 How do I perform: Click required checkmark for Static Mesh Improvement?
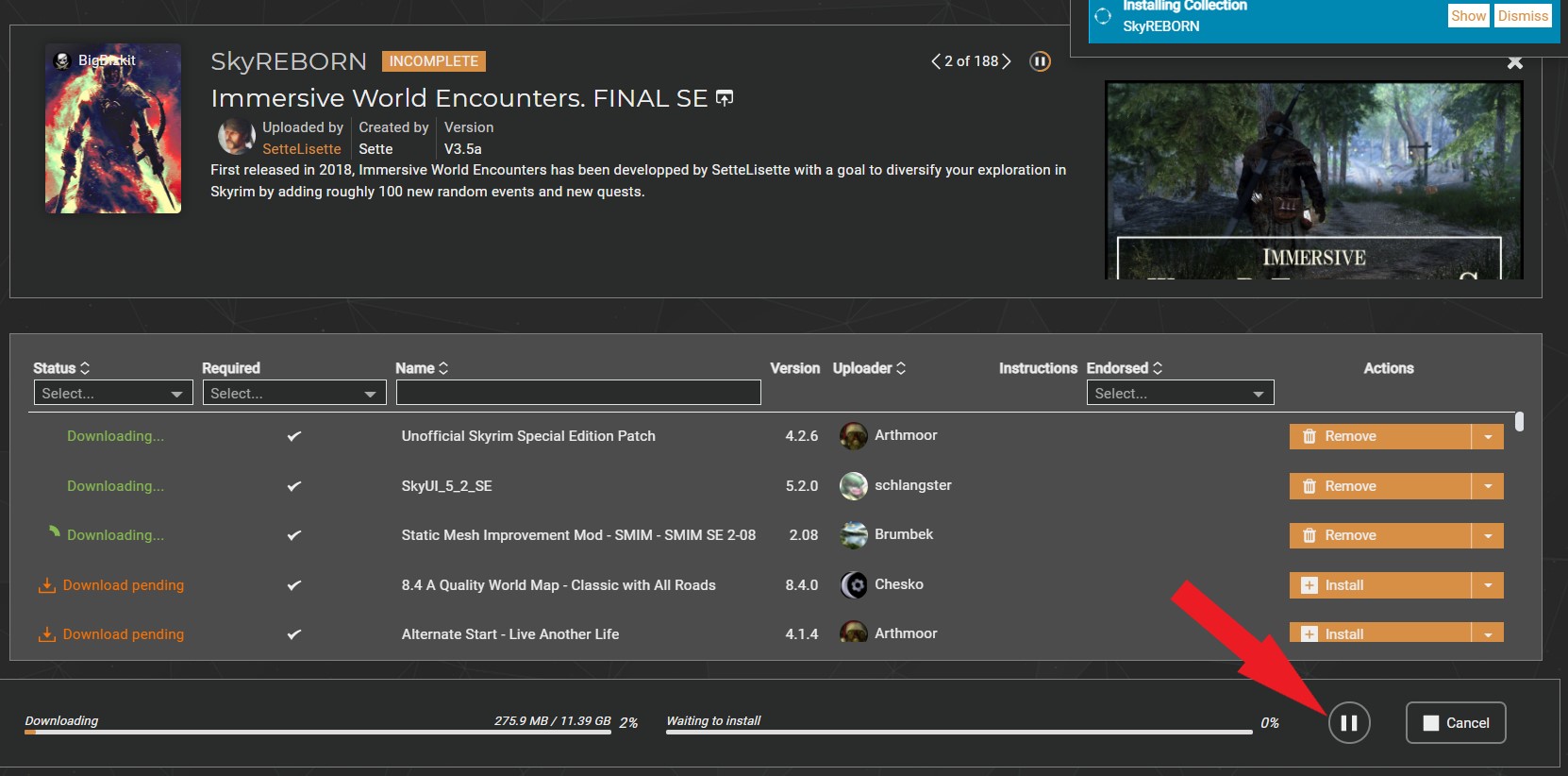click(294, 535)
